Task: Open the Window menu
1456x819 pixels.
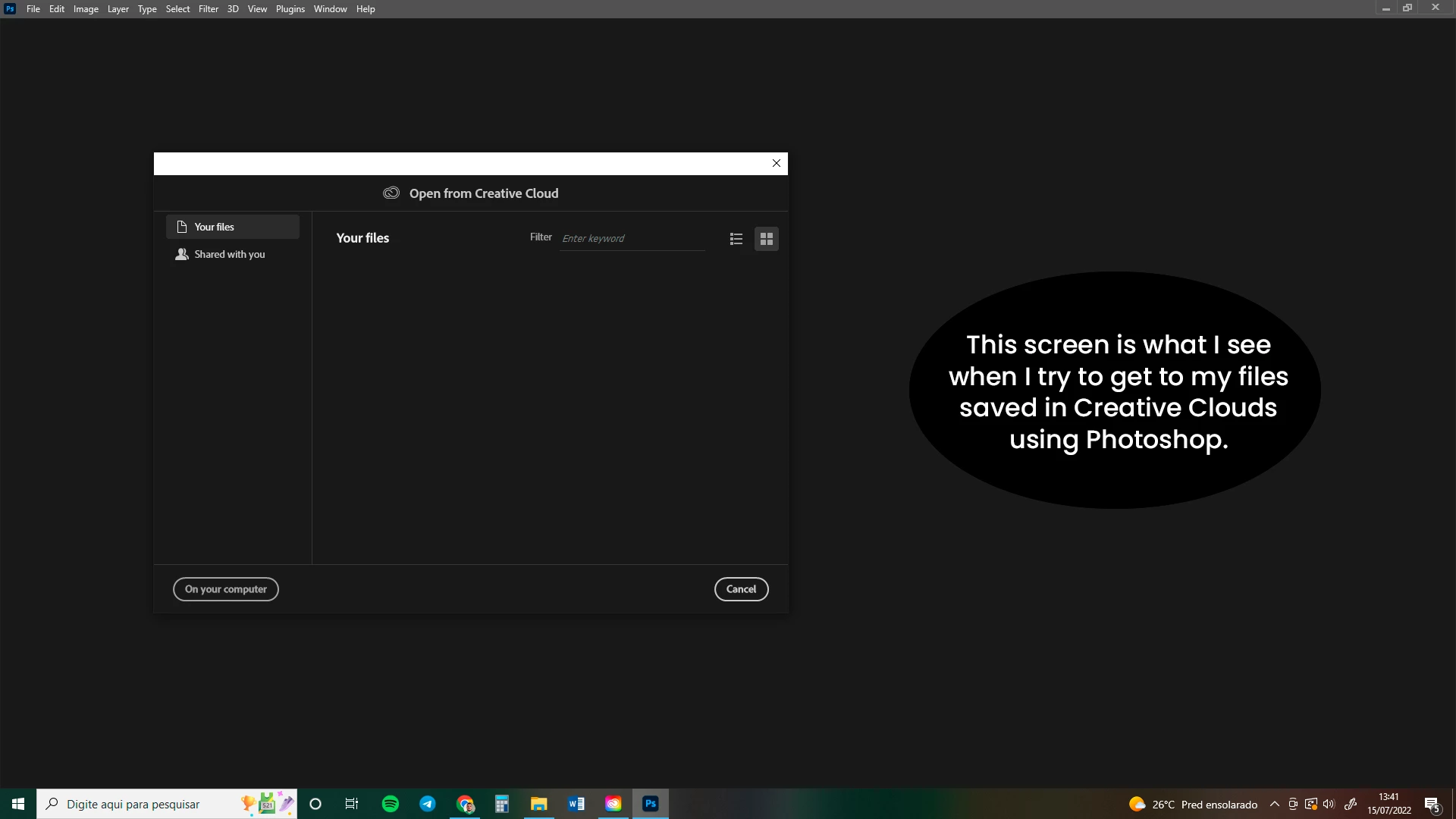Action: point(330,9)
